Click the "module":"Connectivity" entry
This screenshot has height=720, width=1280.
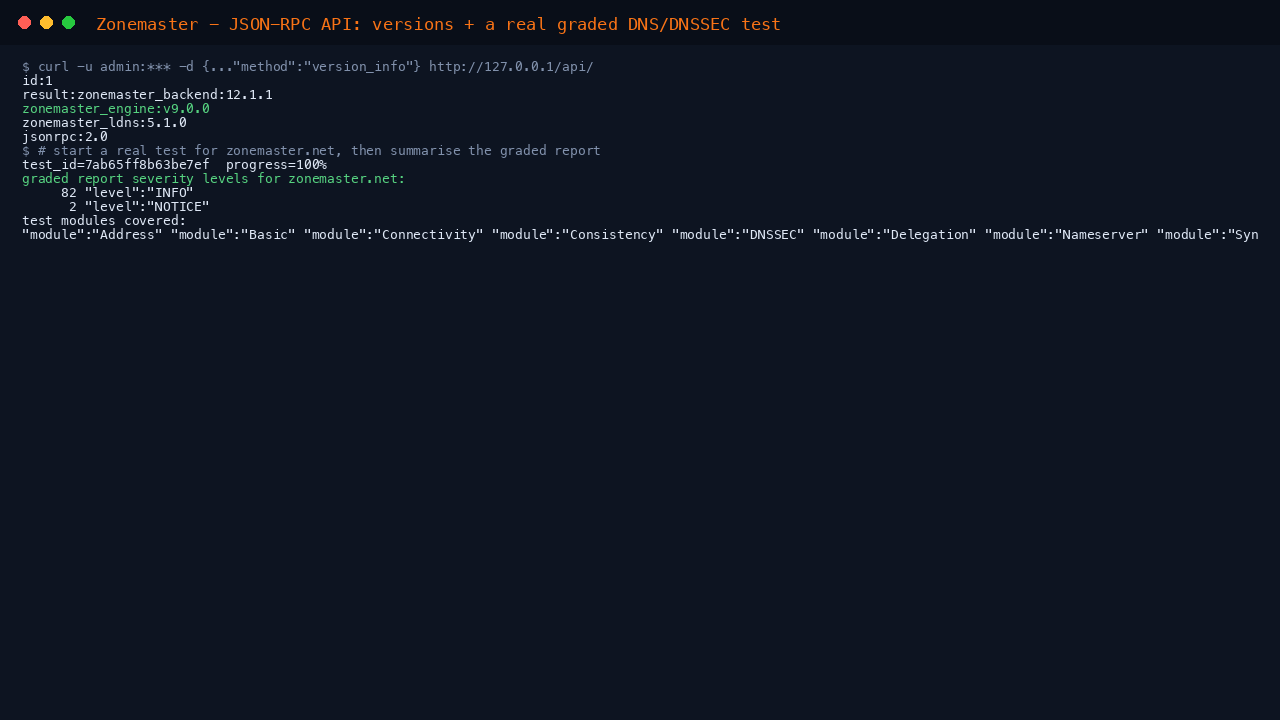tap(394, 235)
